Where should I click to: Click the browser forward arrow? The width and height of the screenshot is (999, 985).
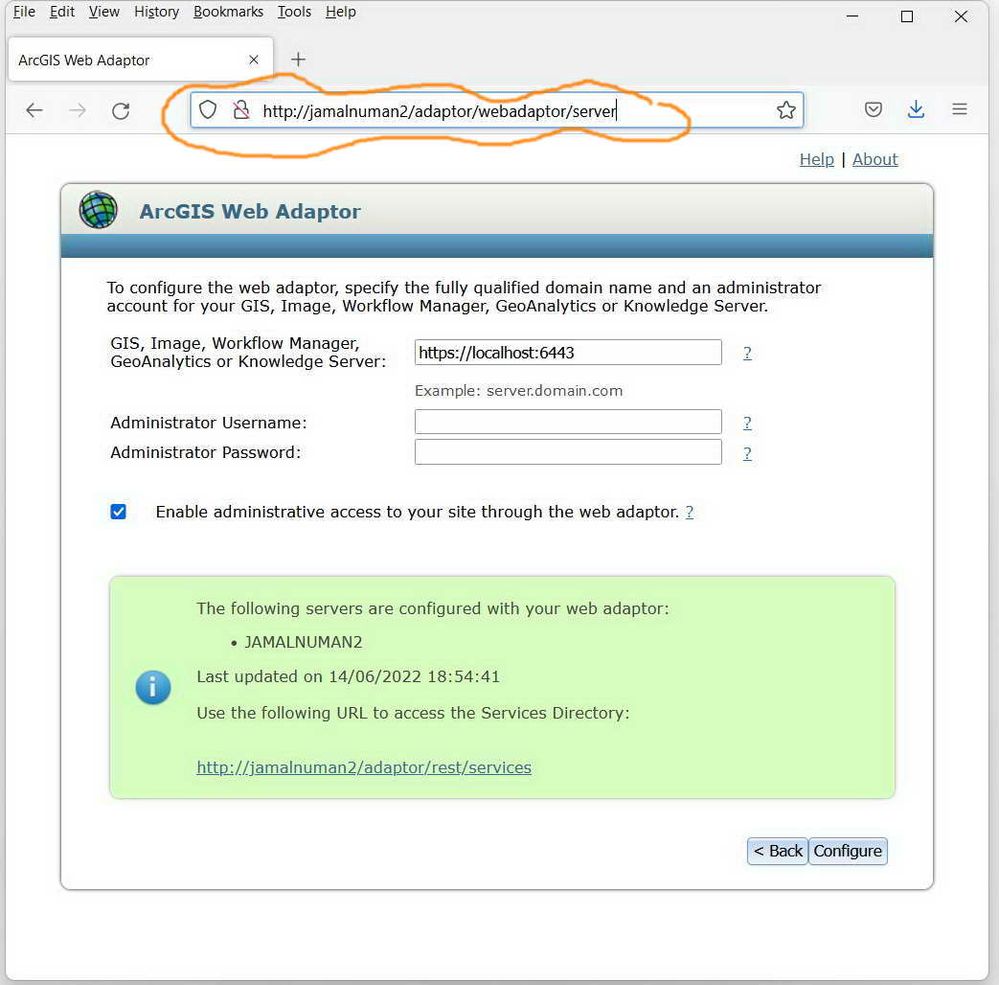click(x=78, y=110)
